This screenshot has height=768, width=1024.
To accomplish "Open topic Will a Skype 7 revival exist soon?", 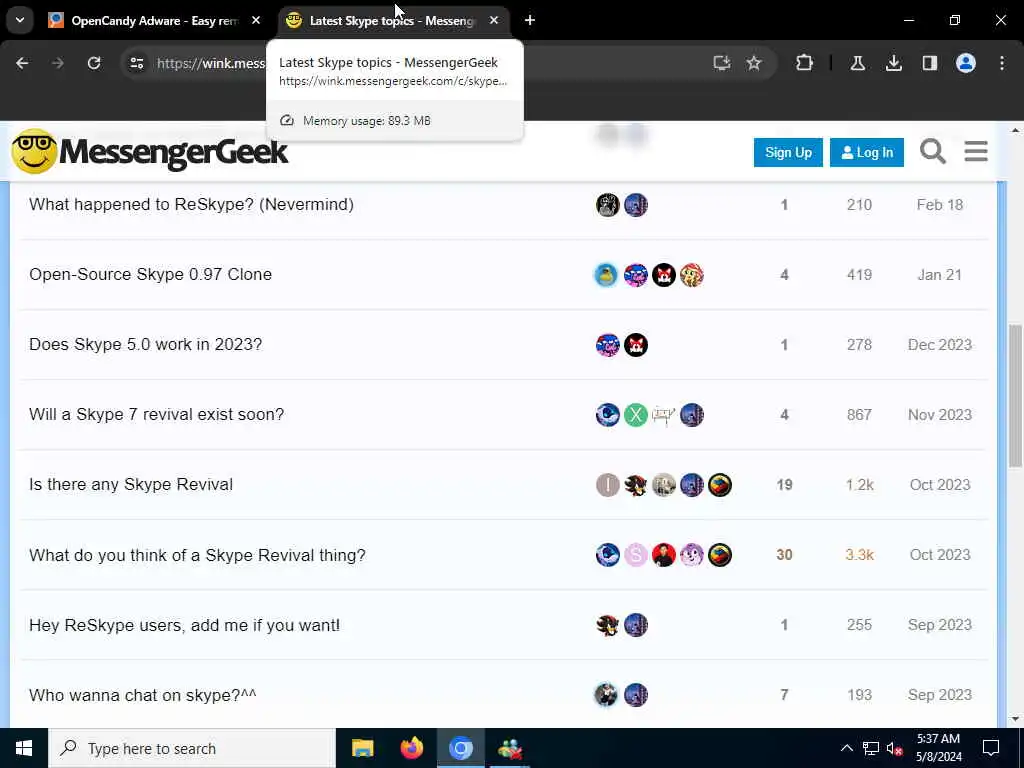I will pos(157,415).
